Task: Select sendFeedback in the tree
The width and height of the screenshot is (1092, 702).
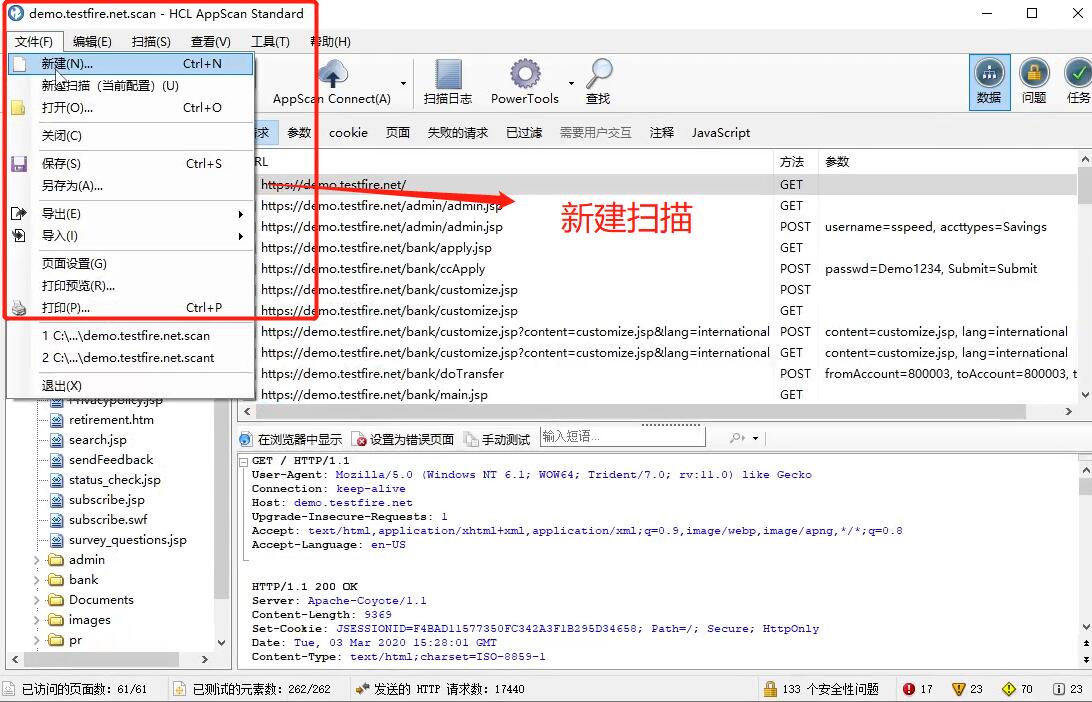Action: click(111, 460)
